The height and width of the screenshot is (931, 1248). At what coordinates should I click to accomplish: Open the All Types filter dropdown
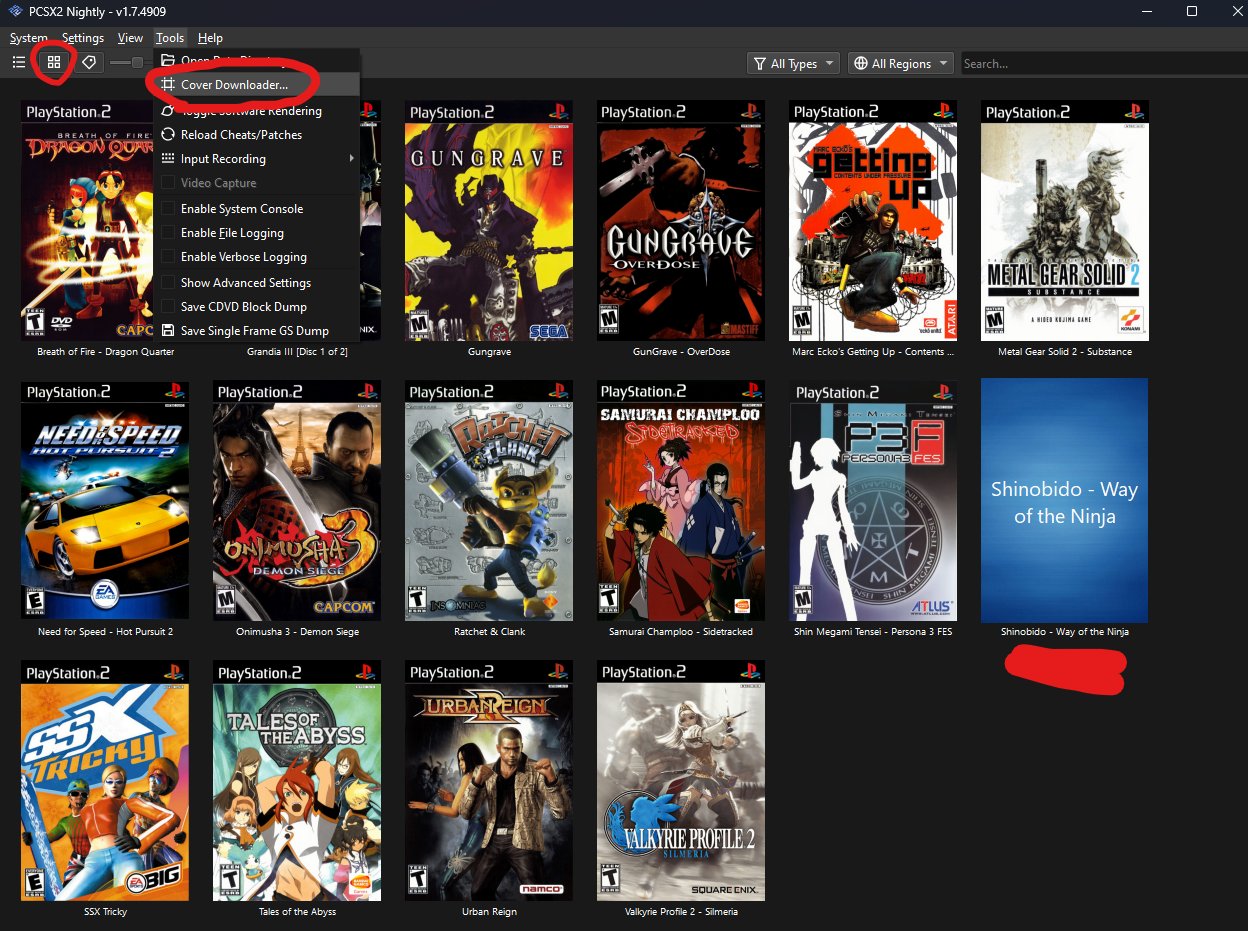pyautogui.click(x=794, y=63)
